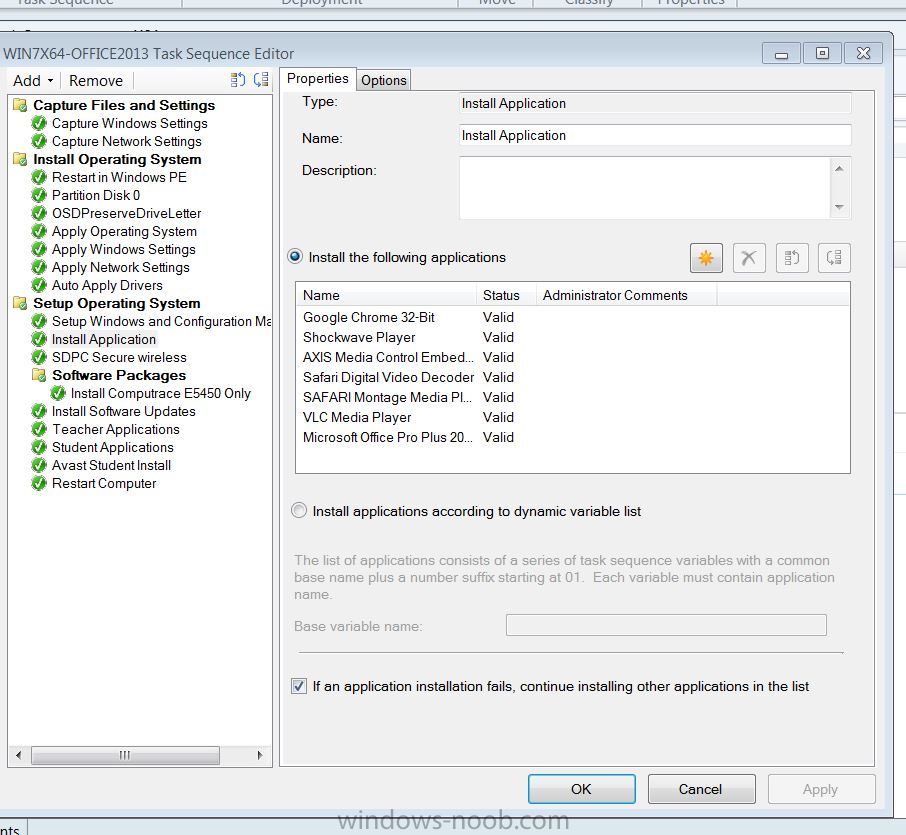Select Capture Network Settings step
906x835 pixels.
click(x=127, y=141)
